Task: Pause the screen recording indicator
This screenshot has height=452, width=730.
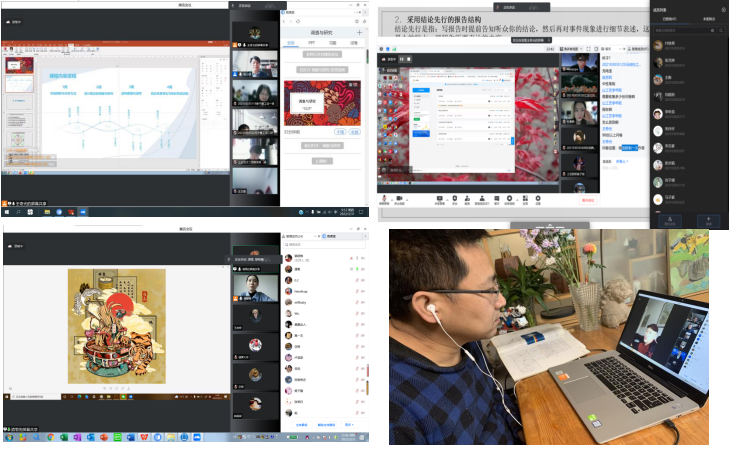Action: coord(402,59)
